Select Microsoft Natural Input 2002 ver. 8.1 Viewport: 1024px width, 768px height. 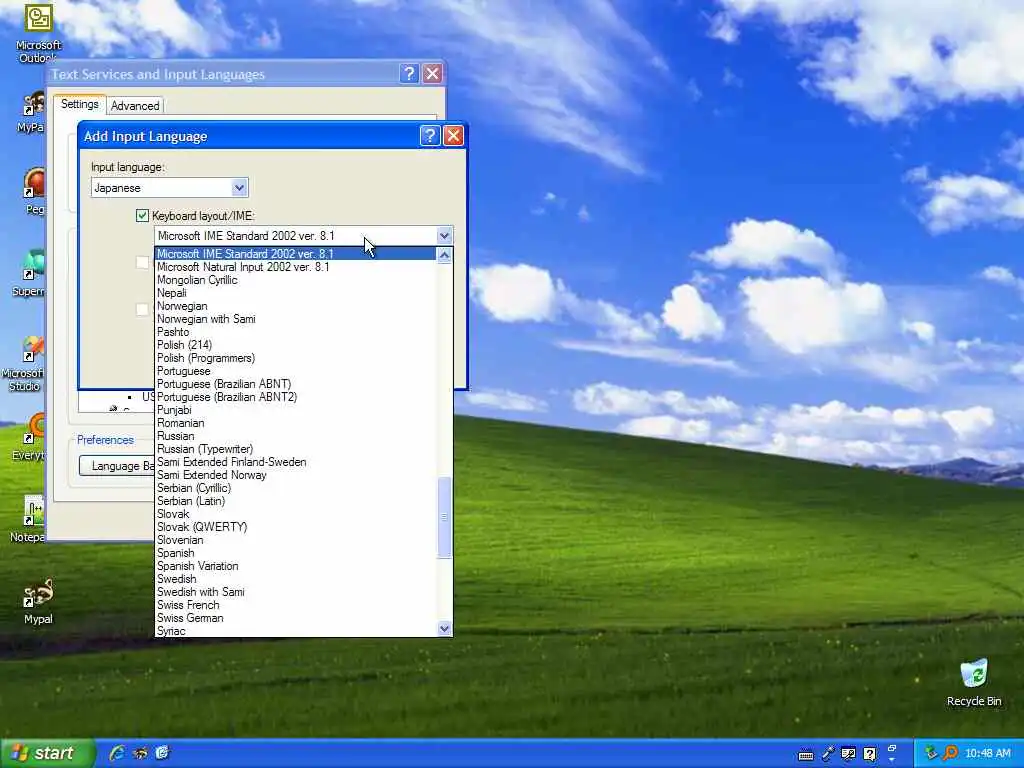(296, 267)
